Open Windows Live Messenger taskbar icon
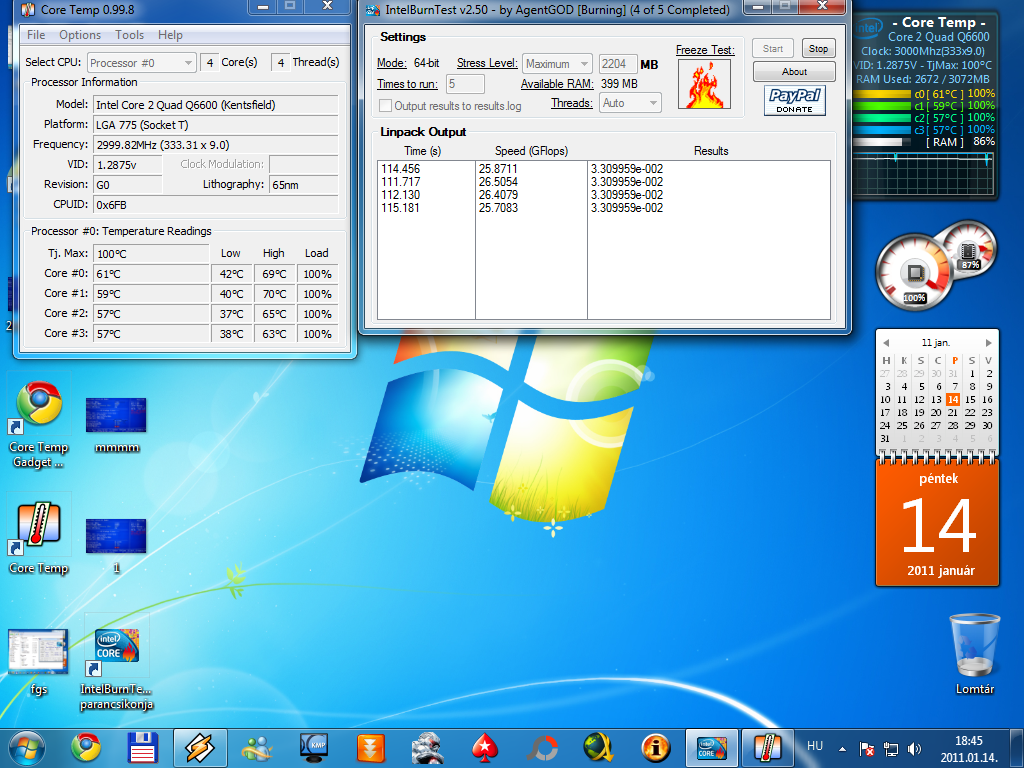Viewport: 1024px width, 768px height. pos(257,748)
